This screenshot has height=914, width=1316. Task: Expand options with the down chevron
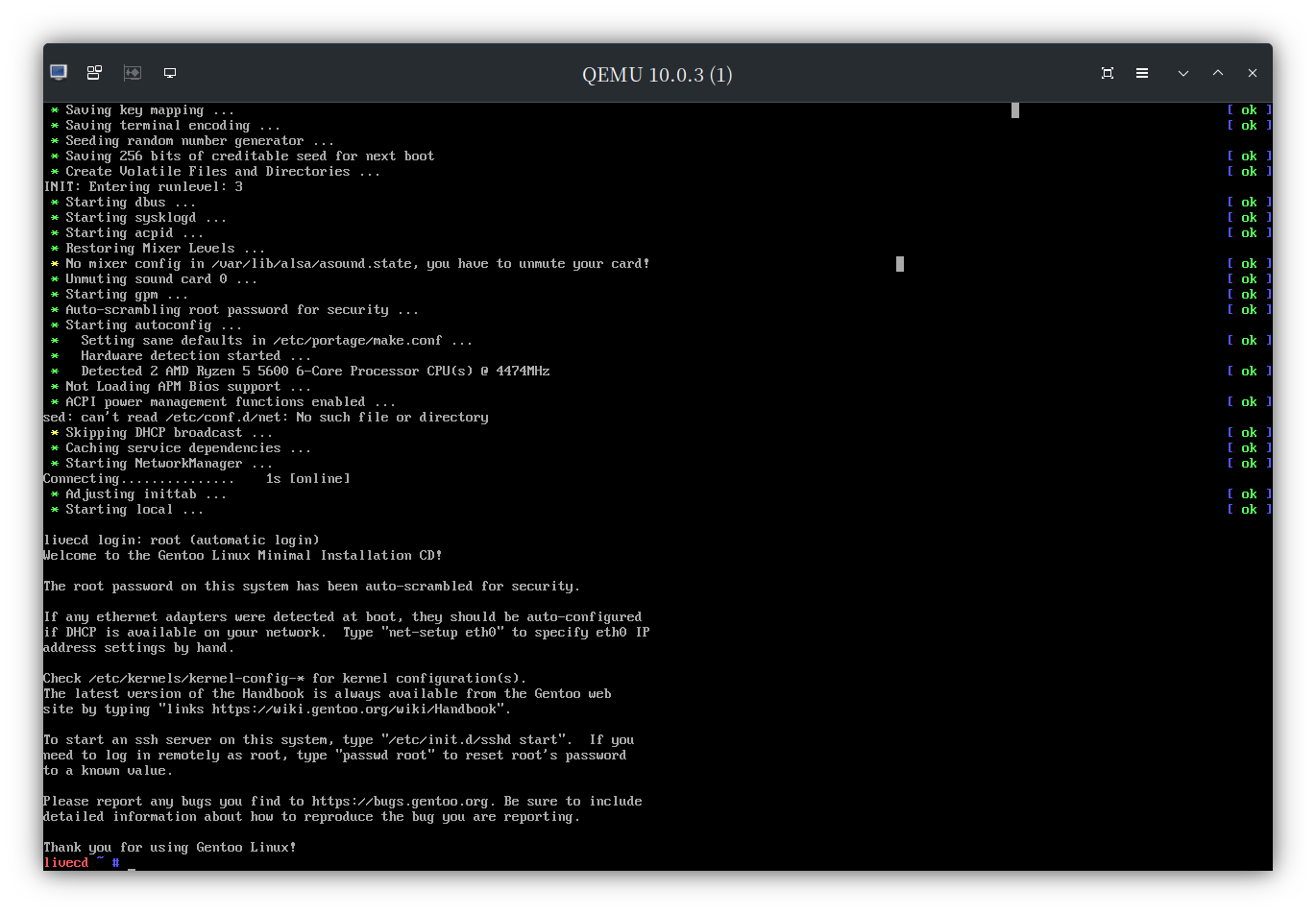1182,72
